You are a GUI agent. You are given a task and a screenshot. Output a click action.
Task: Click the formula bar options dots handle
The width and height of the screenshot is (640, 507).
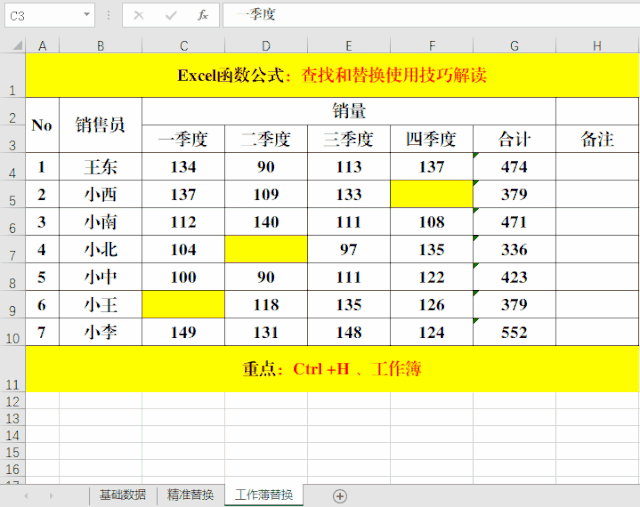pyautogui.click(x=109, y=15)
